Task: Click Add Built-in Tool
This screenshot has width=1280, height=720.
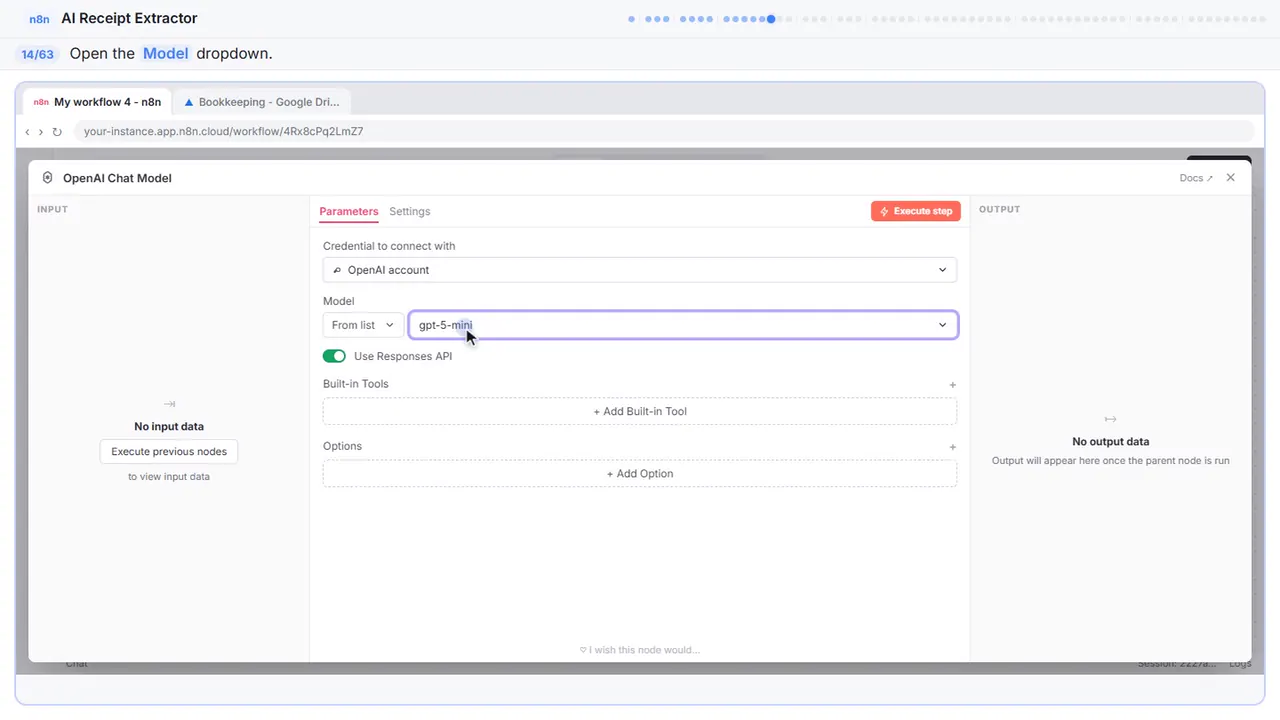Action: tap(640, 411)
